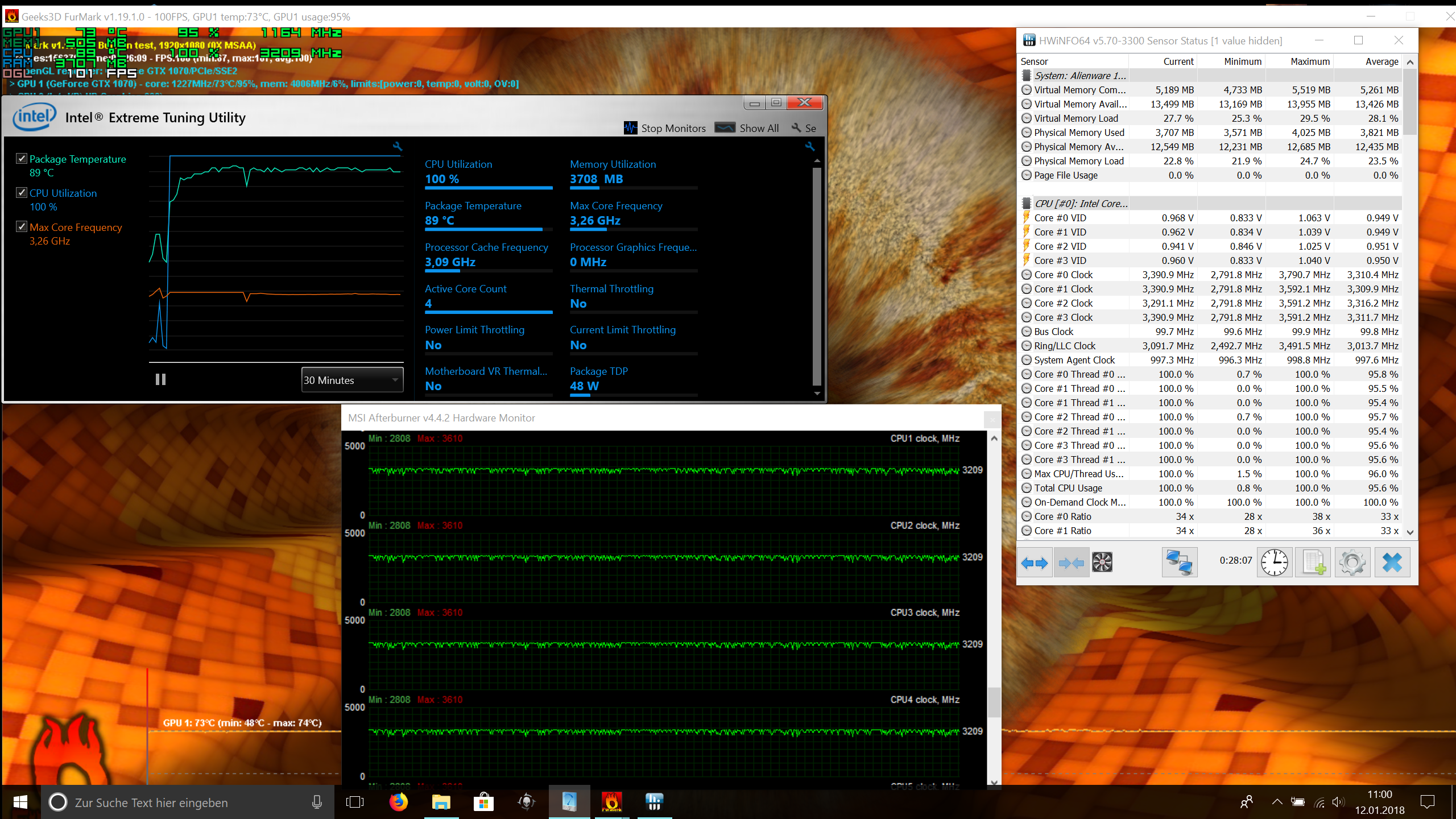
Task: Click wrench icon above Intel XTU graph
Action: point(398,147)
